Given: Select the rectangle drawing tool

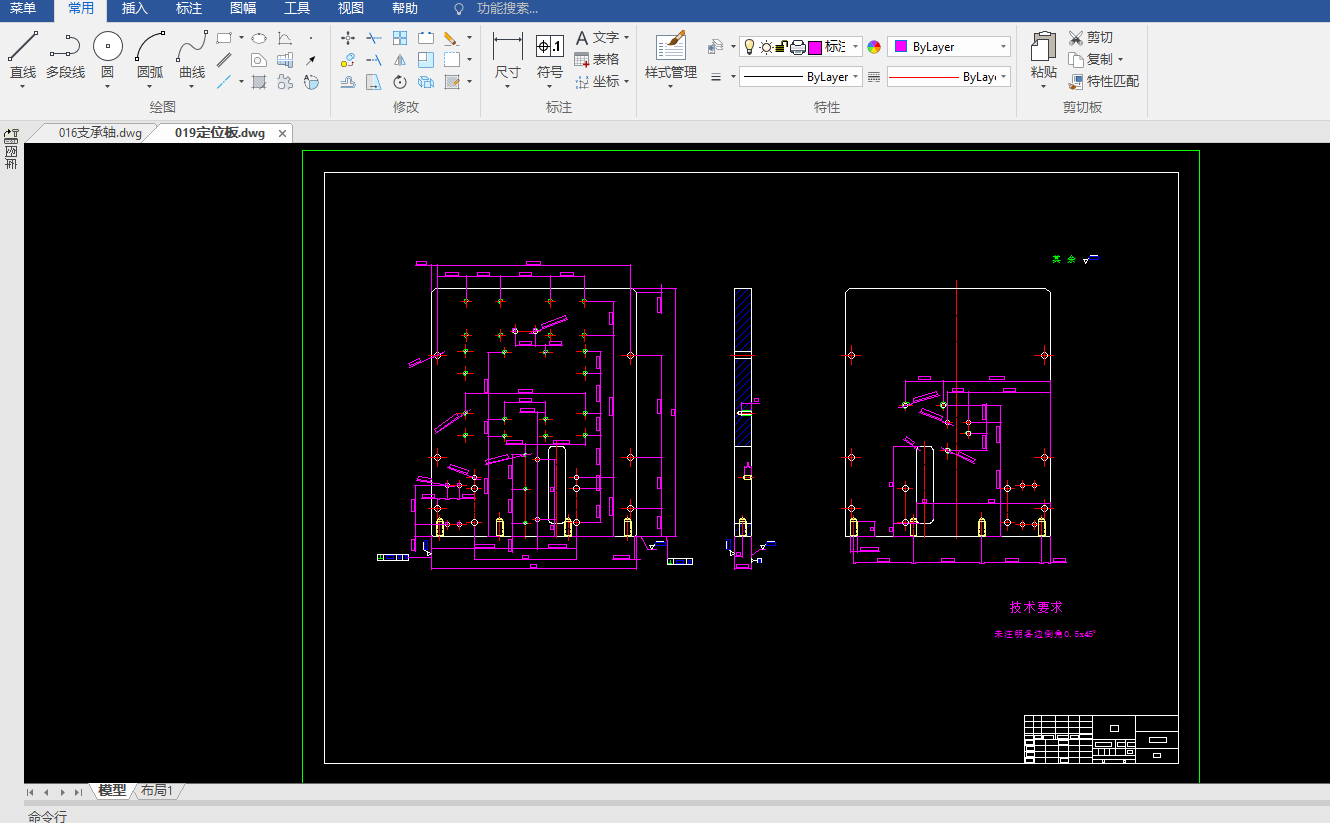Looking at the screenshot, I should [225, 38].
